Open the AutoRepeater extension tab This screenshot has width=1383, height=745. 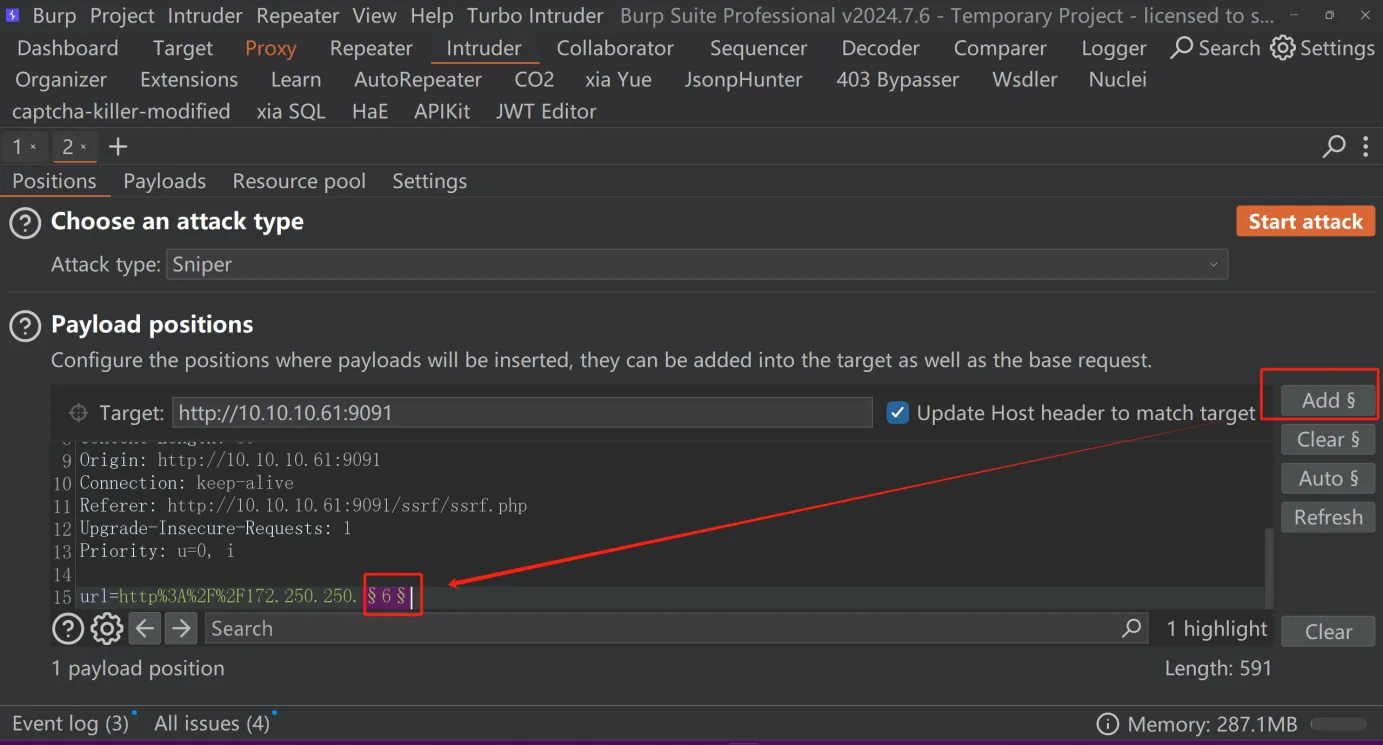pyautogui.click(x=418, y=80)
